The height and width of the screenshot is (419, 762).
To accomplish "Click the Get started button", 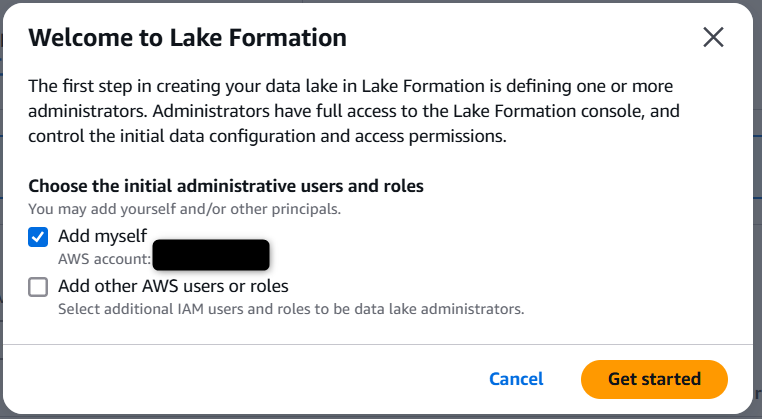I will 654,379.
